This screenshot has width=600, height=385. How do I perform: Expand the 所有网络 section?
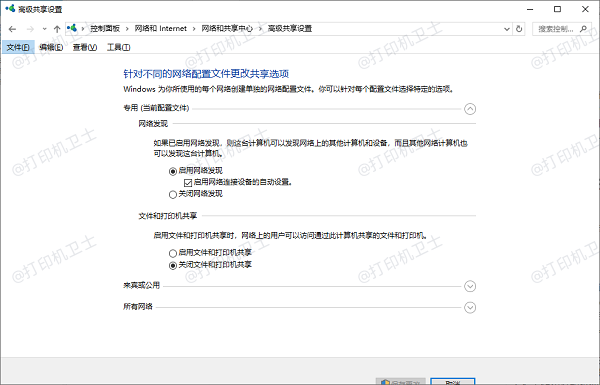470,307
